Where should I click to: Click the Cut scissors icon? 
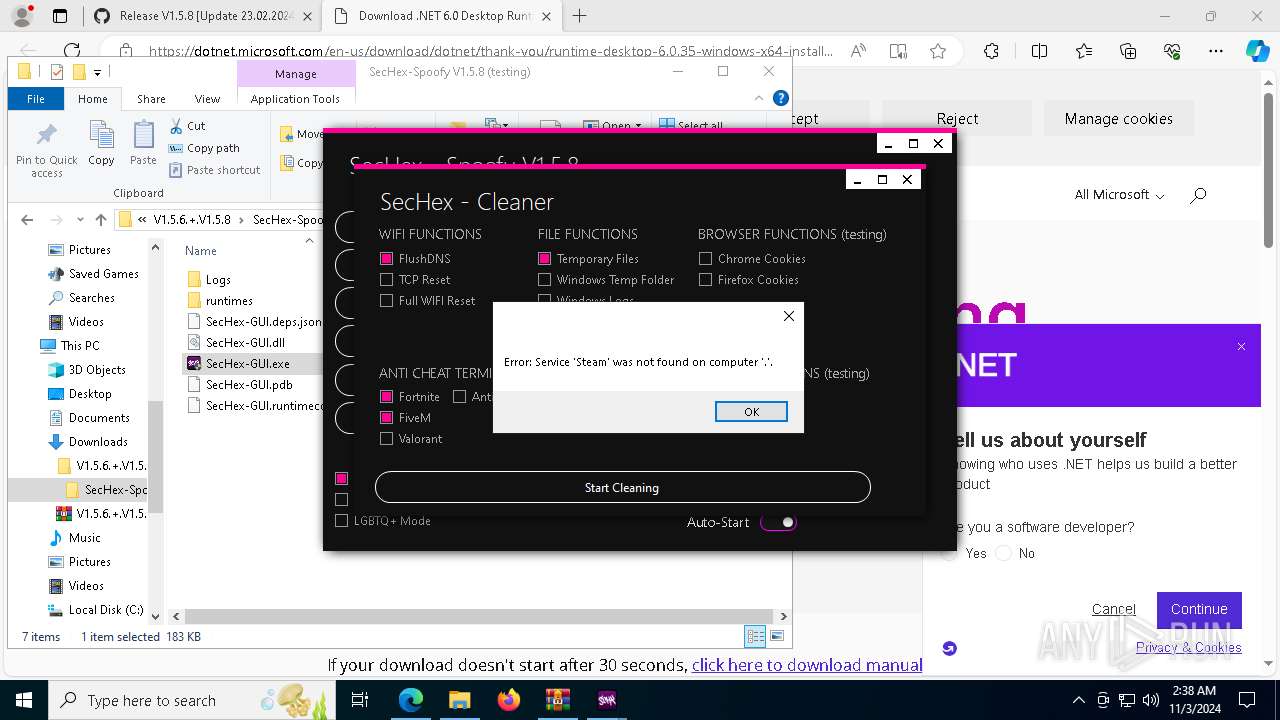coord(176,126)
